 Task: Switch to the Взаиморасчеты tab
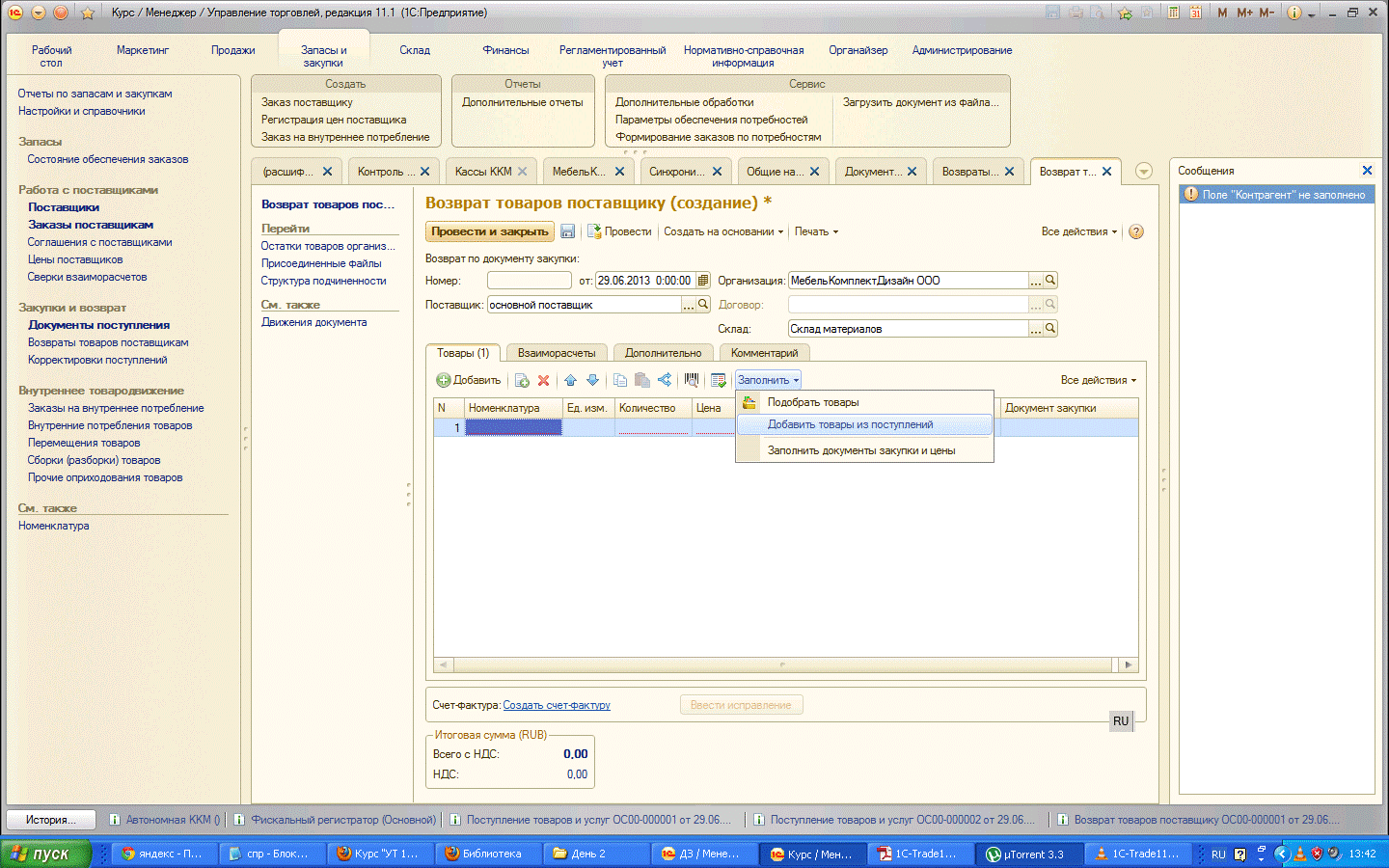click(x=557, y=353)
